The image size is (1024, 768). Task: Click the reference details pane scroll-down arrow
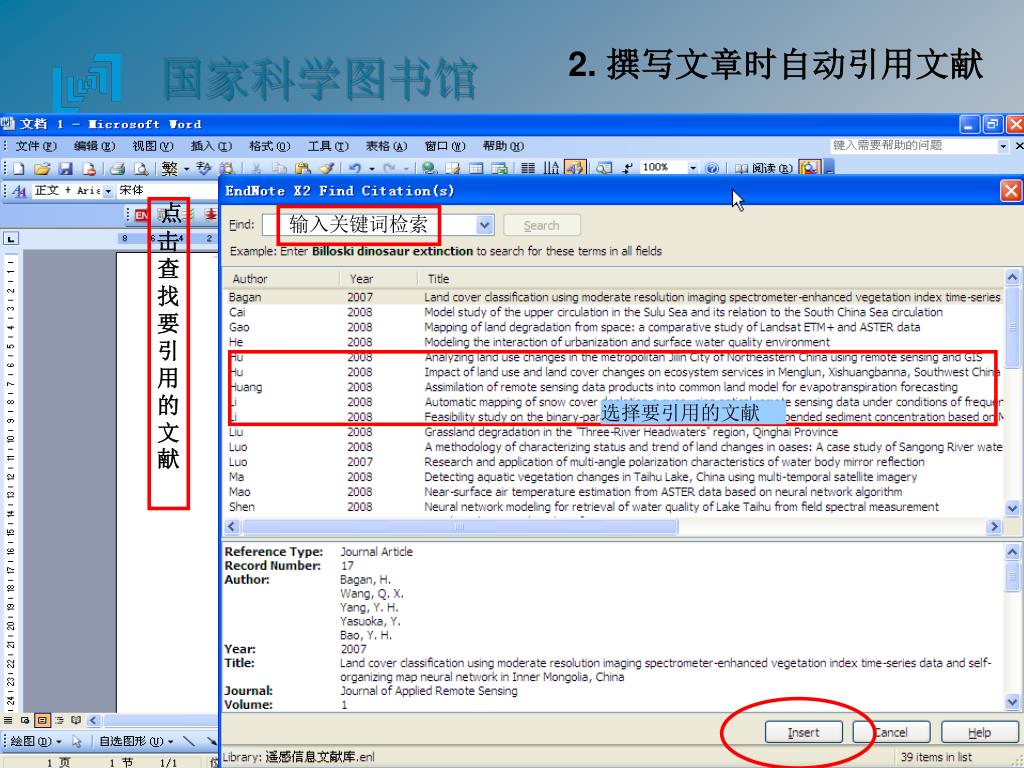point(1012,703)
